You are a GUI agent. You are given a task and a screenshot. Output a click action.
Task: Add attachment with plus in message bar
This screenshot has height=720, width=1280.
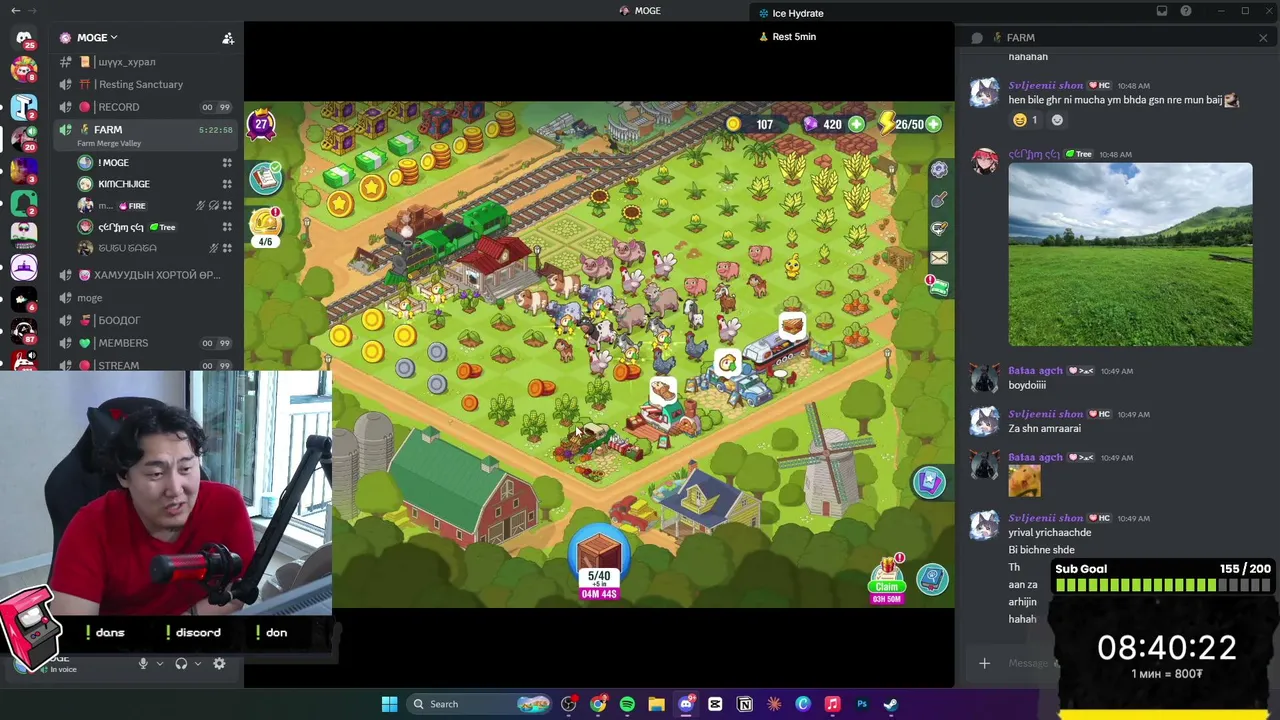[x=984, y=663]
